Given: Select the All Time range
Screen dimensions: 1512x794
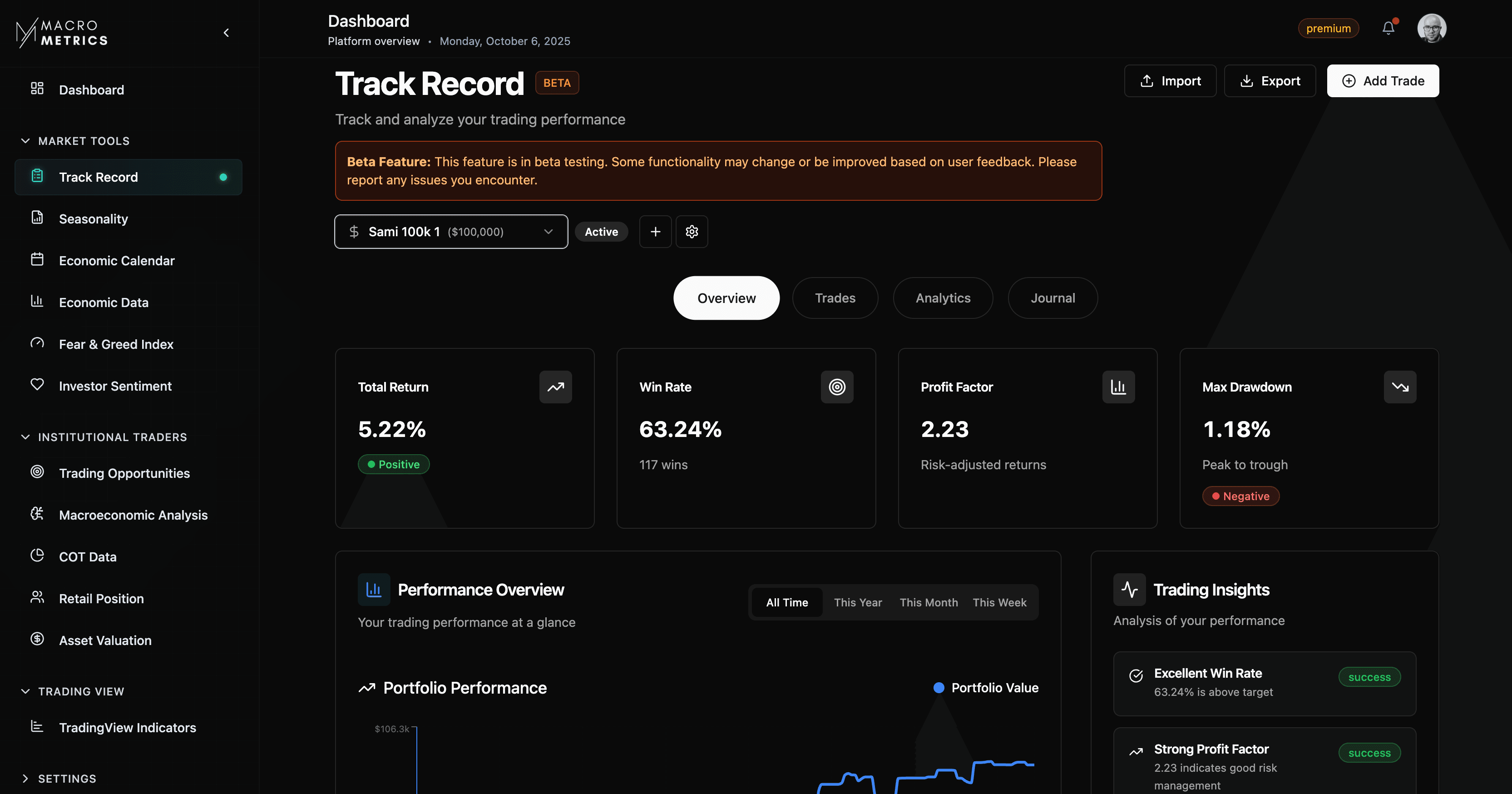Looking at the screenshot, I should click(786, 603).
